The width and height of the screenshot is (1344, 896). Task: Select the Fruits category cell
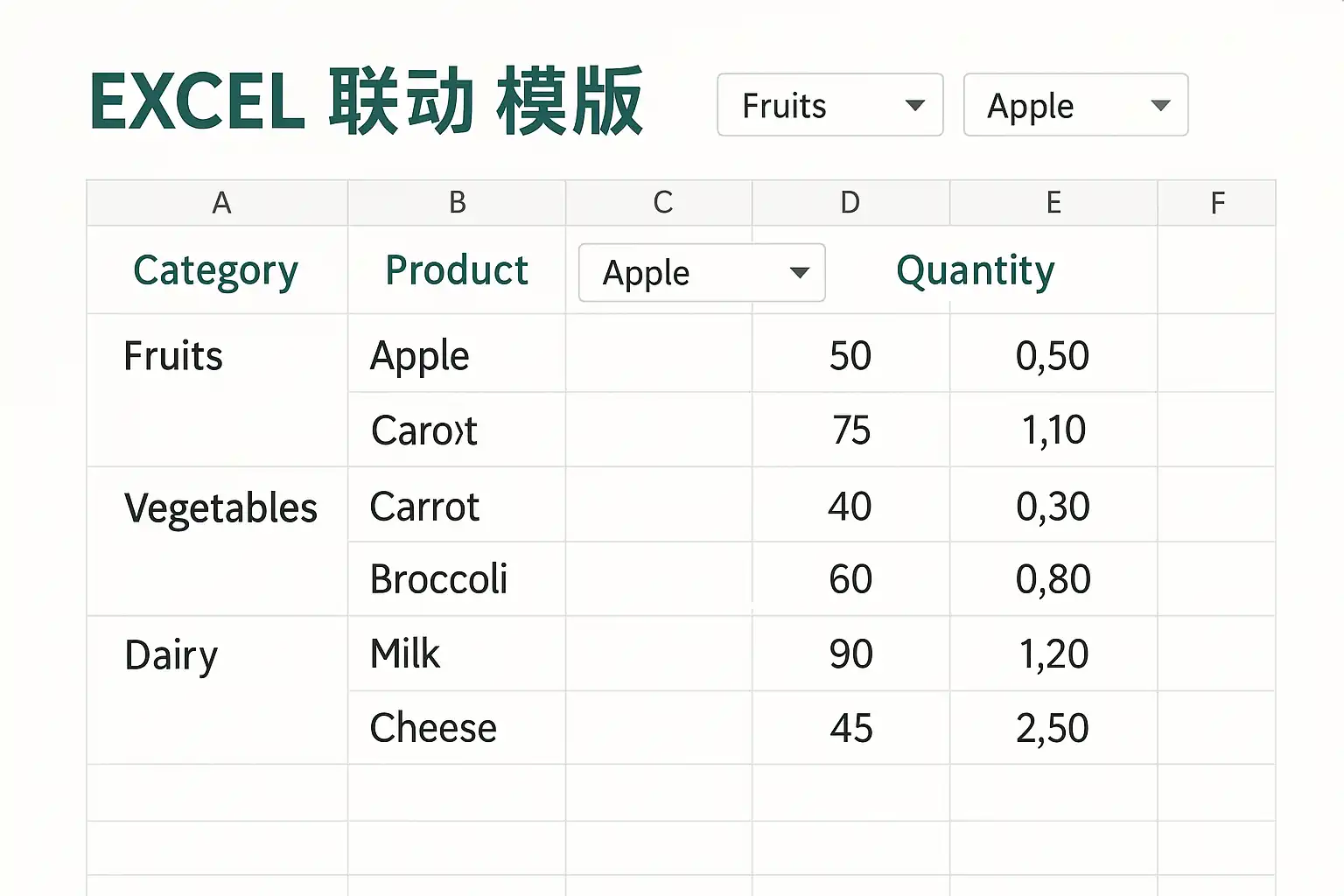click(218, 390)
